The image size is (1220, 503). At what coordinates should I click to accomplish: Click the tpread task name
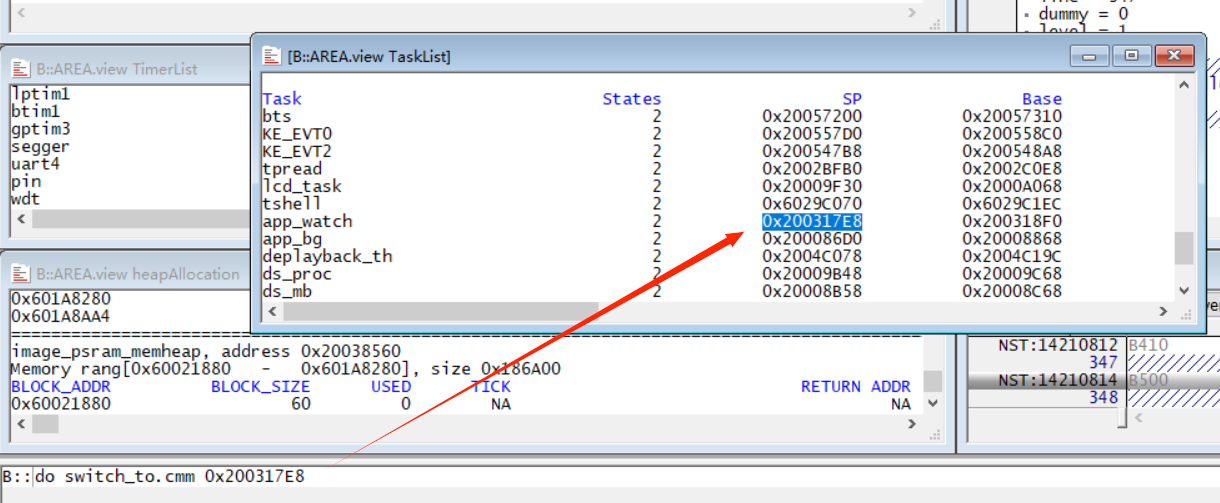(x=292, y=169)
